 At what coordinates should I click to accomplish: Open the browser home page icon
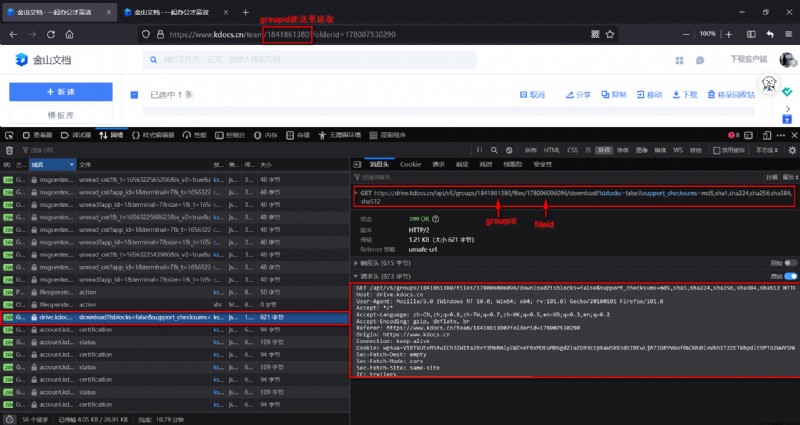point(69,35)
